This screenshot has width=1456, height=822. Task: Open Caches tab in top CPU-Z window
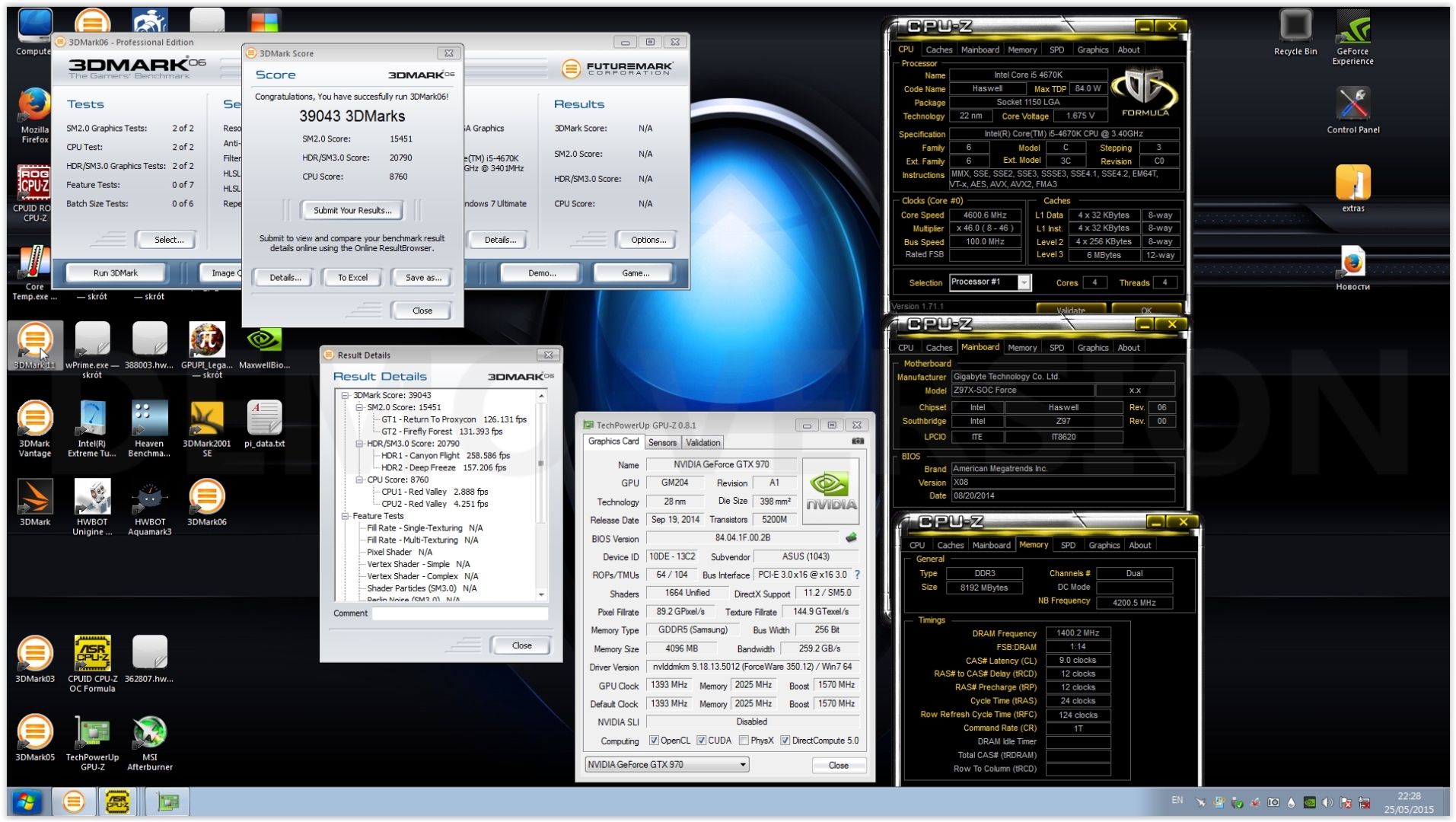click(x=938, y=50)
